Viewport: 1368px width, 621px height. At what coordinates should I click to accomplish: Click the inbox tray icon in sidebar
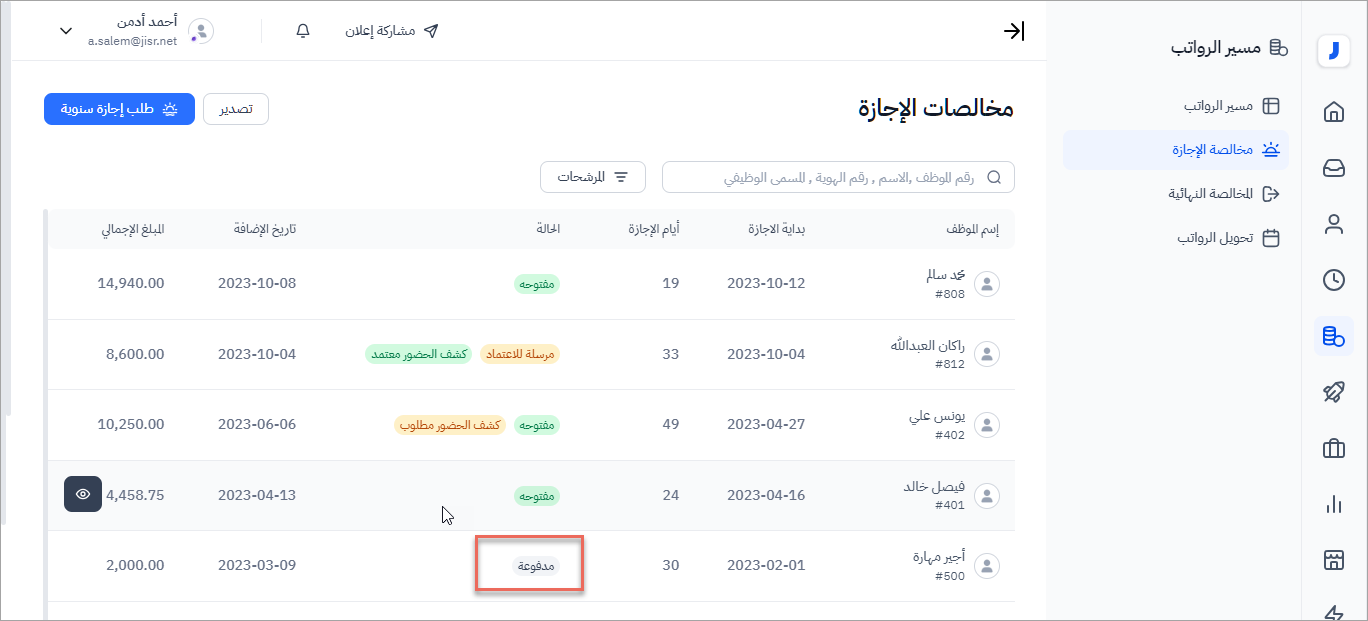coord(1333,168)
